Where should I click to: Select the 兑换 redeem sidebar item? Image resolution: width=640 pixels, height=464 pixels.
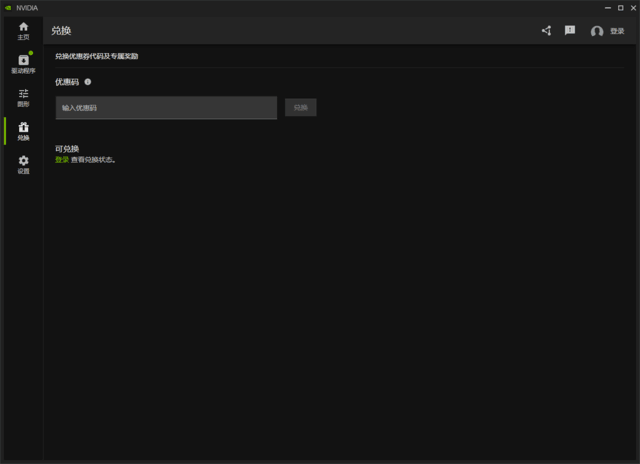click(23, 131)
